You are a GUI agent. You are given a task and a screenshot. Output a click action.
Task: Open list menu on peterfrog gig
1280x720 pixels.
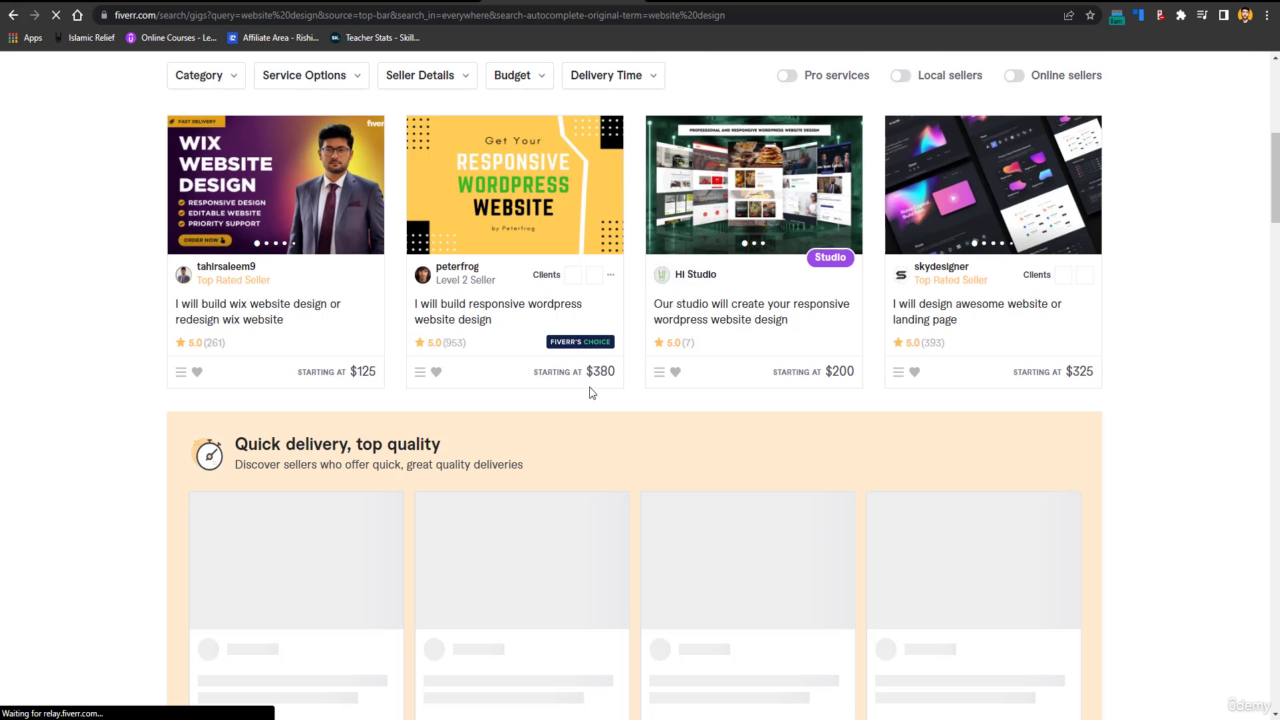tap(420, 372)
